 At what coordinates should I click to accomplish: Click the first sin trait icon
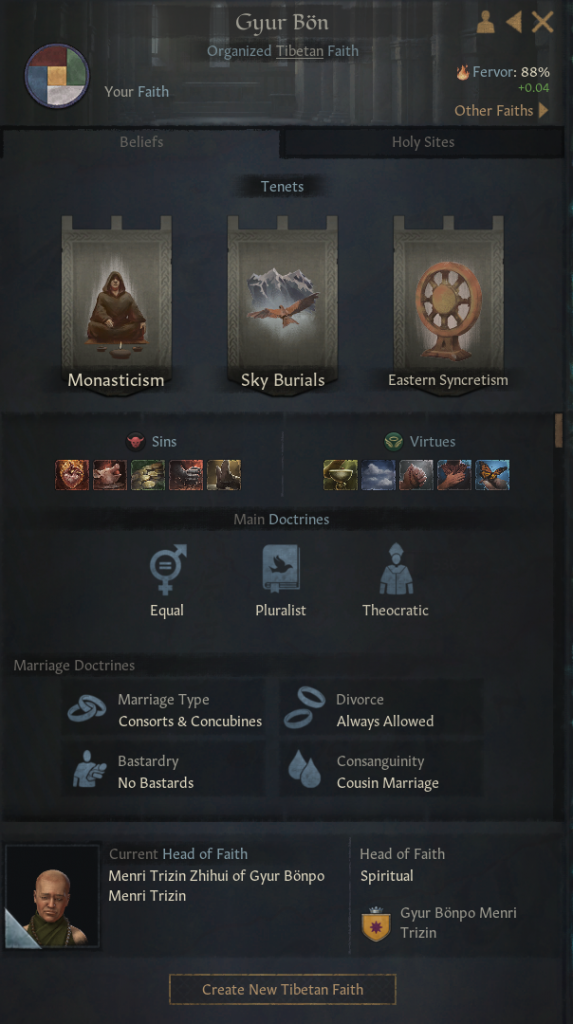[72, 475]
